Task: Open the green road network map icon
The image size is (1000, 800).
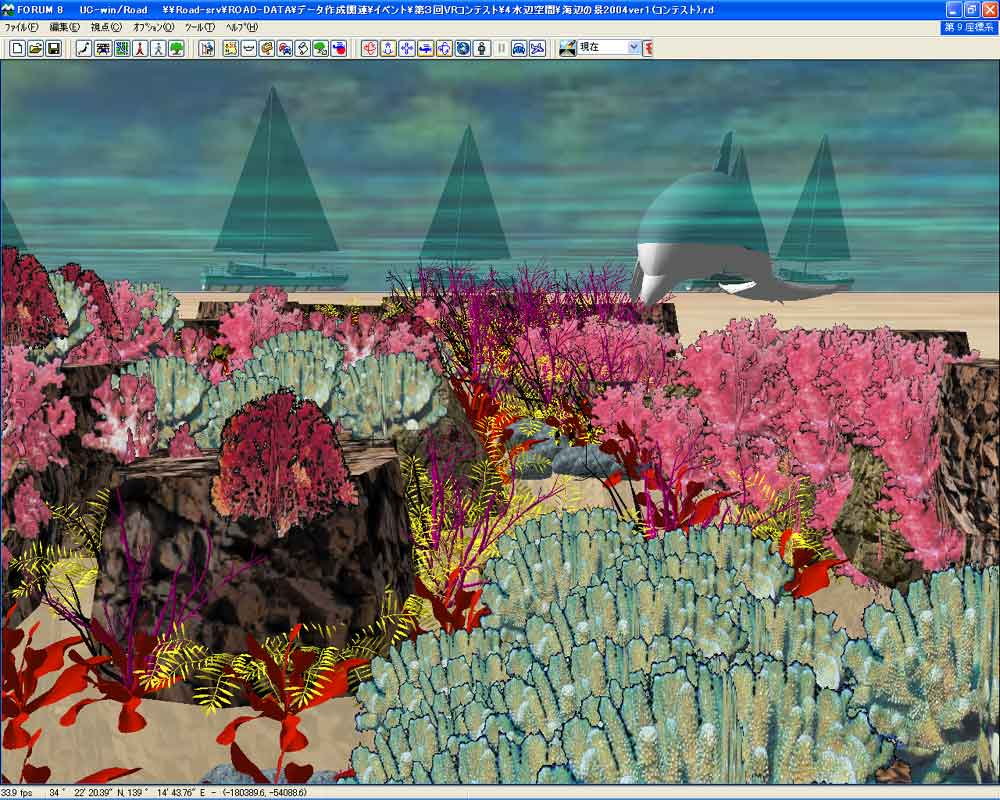Action: click(x=121, y=48)
